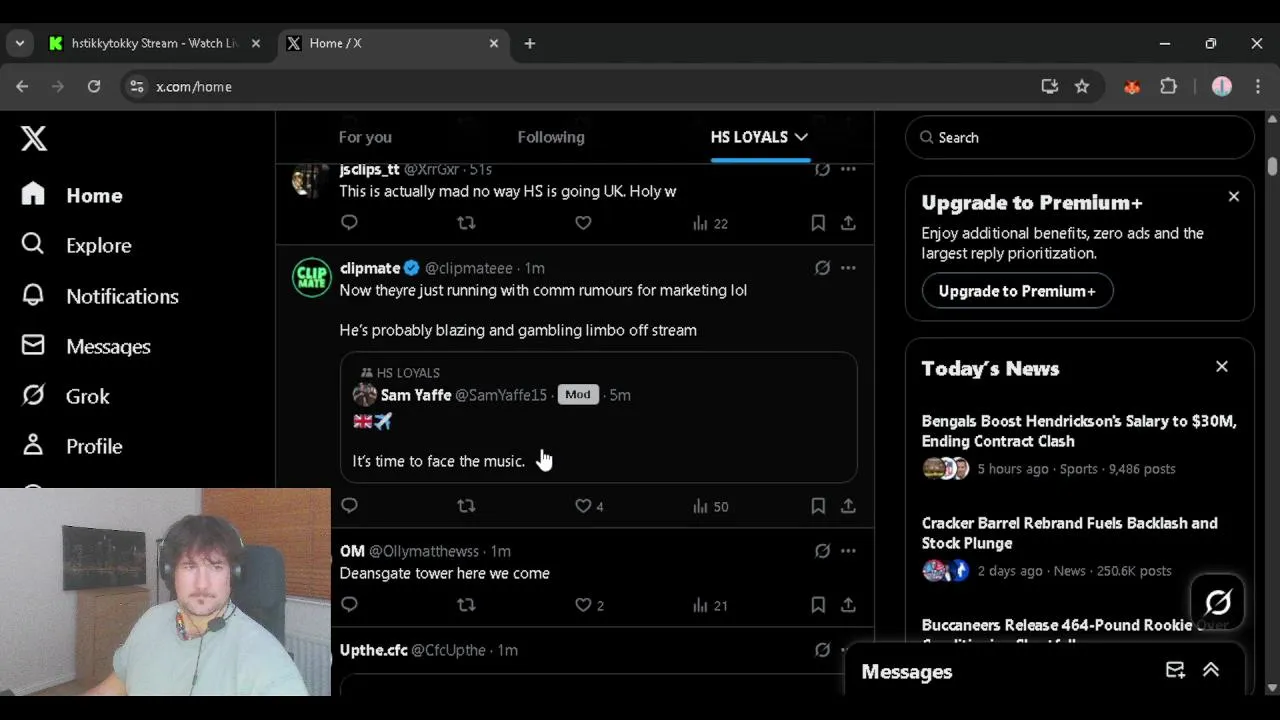Click Upgrade to Premium+ button
This screenshot has height=720, width=1280.
click(x=1017, y=291)
